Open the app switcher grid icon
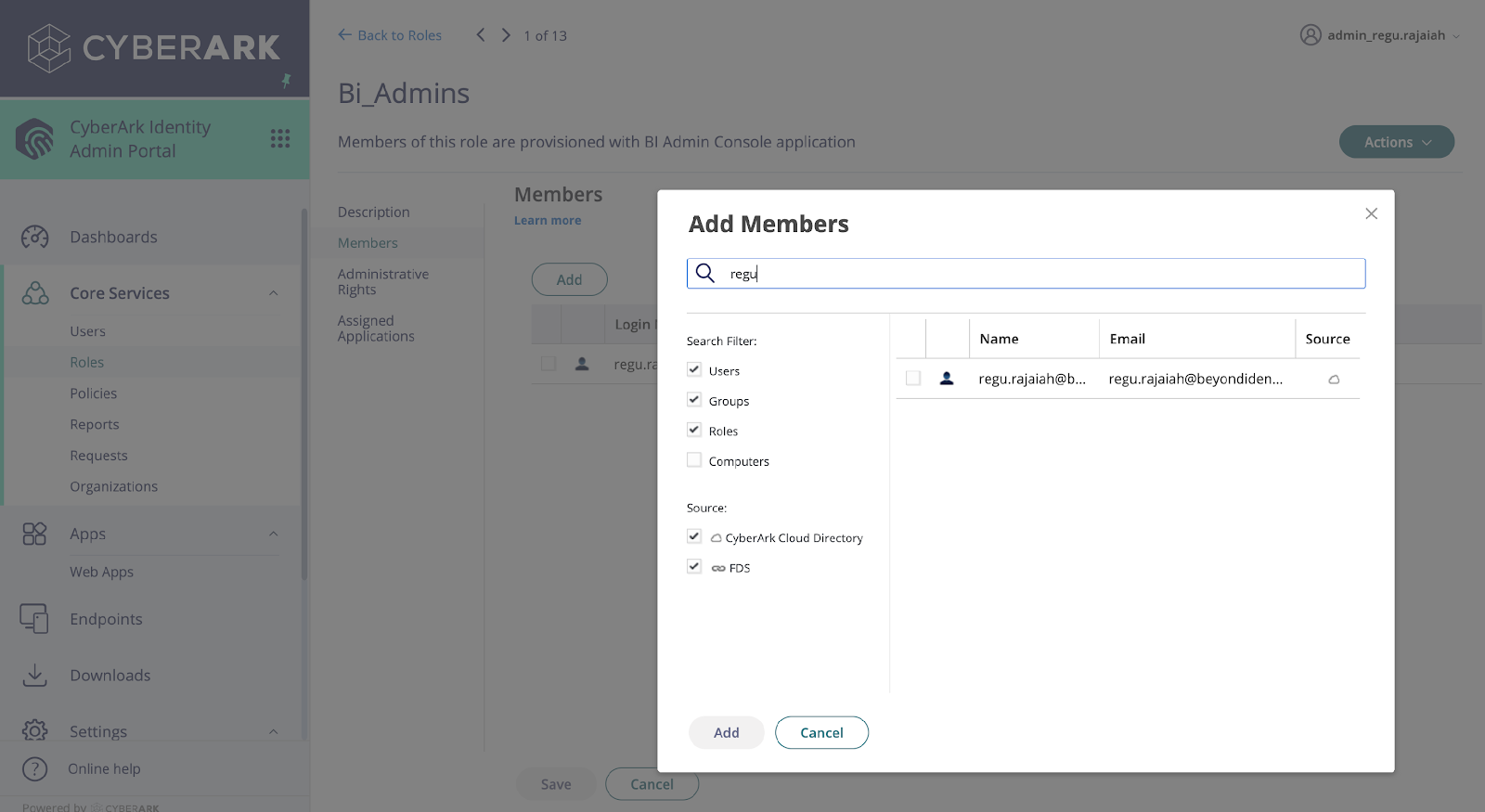Screen dimensions: 1485x812 pyautogui.click(x=280, y=138)
